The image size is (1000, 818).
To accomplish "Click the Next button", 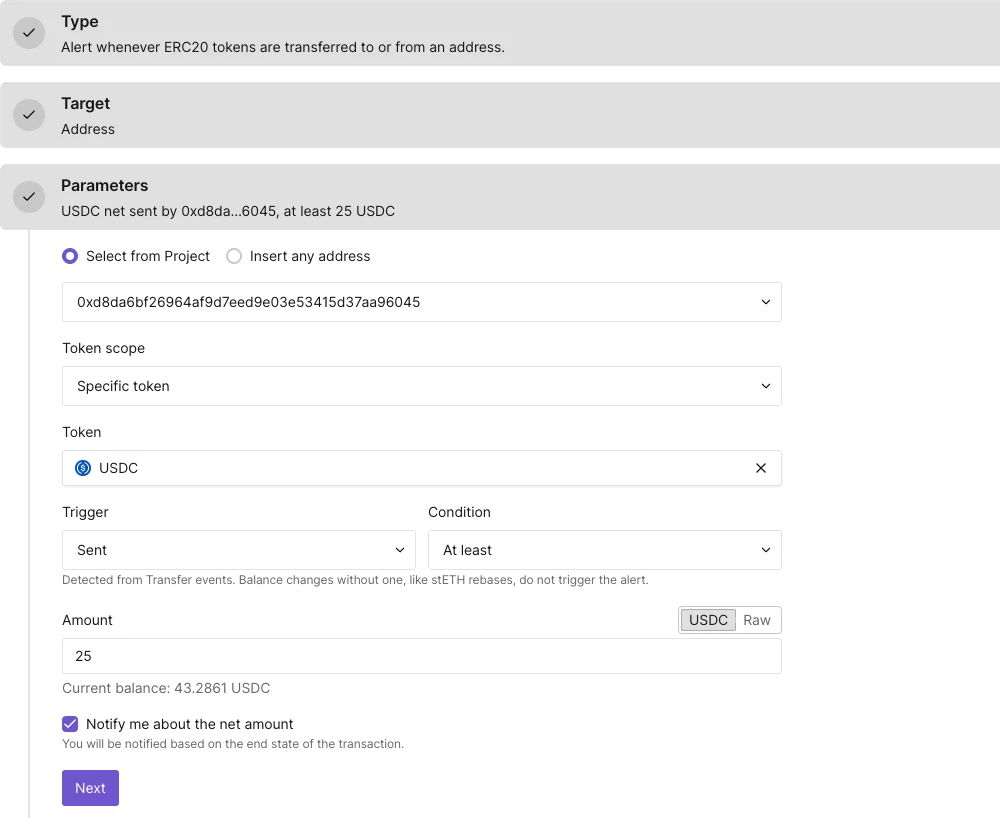I will point(91,788).
